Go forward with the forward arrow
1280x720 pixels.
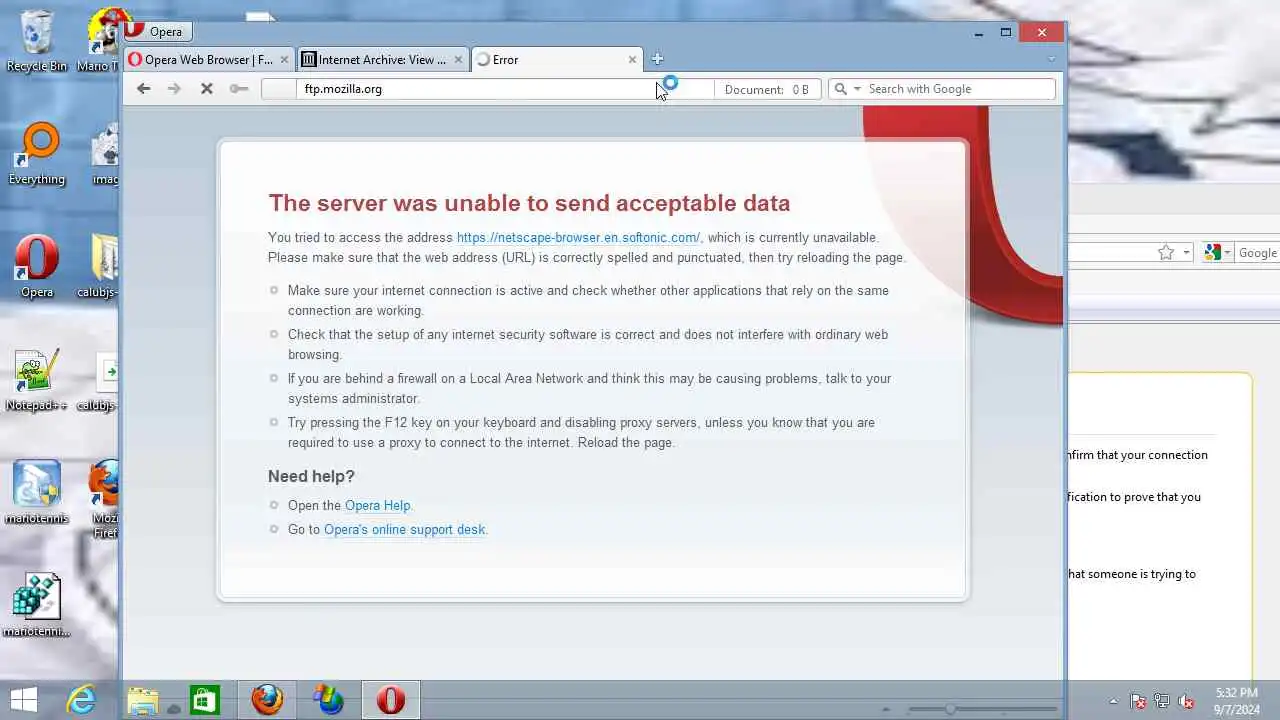(x=174, y=89)
